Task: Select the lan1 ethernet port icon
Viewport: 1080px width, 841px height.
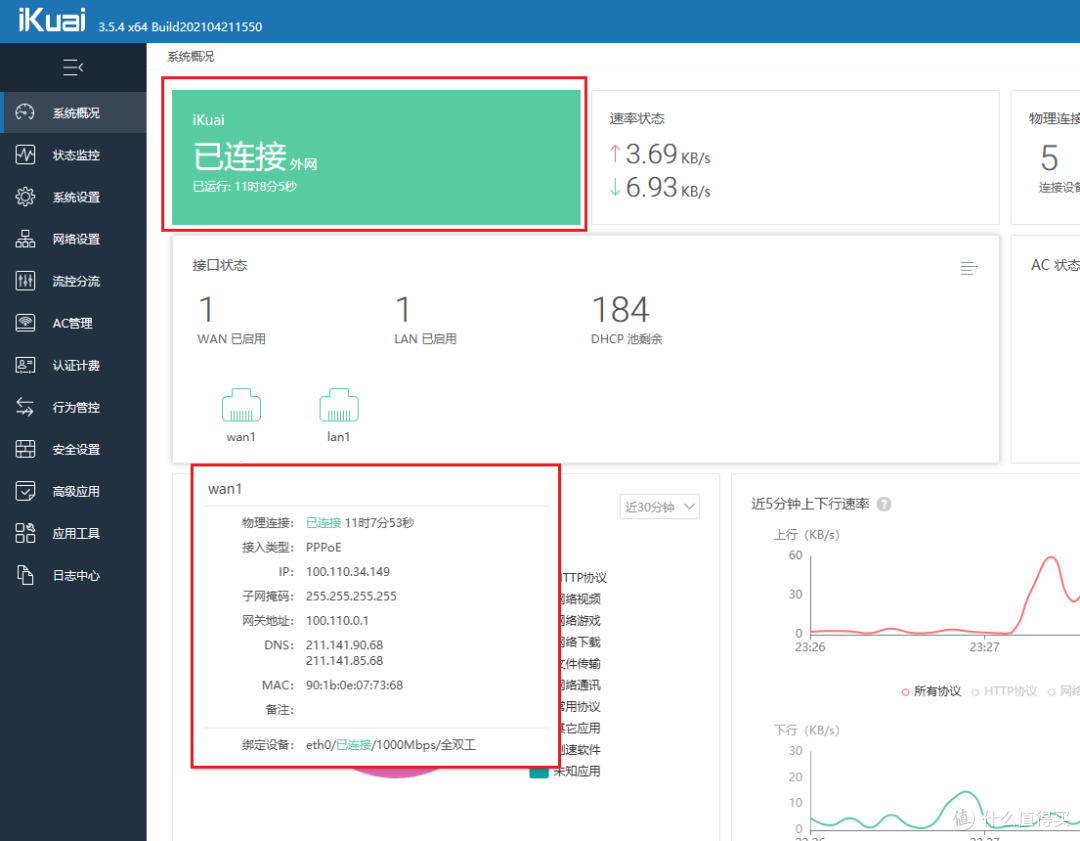Action: click(x=339, y=407)
